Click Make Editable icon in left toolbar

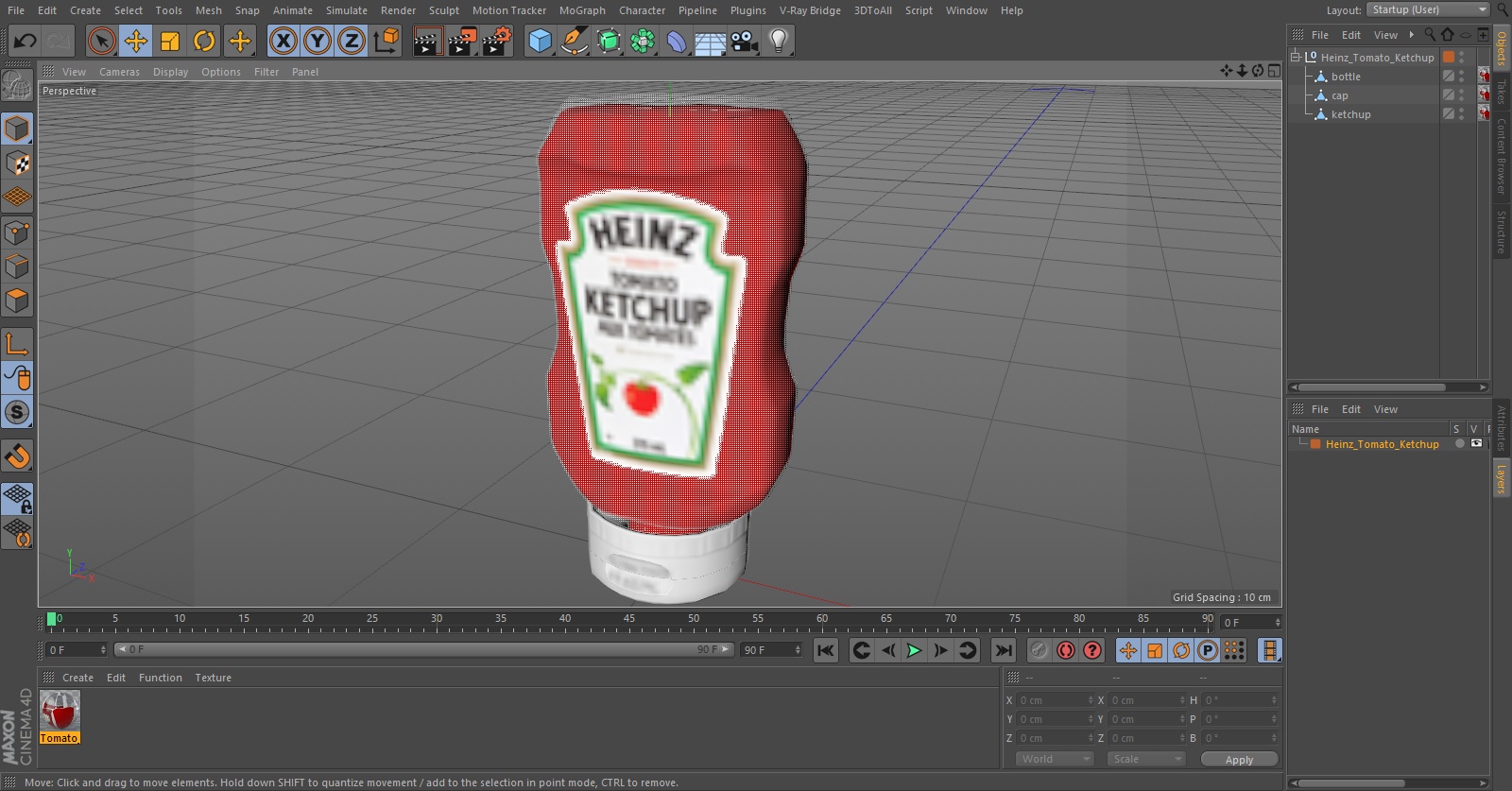[17, 85]
